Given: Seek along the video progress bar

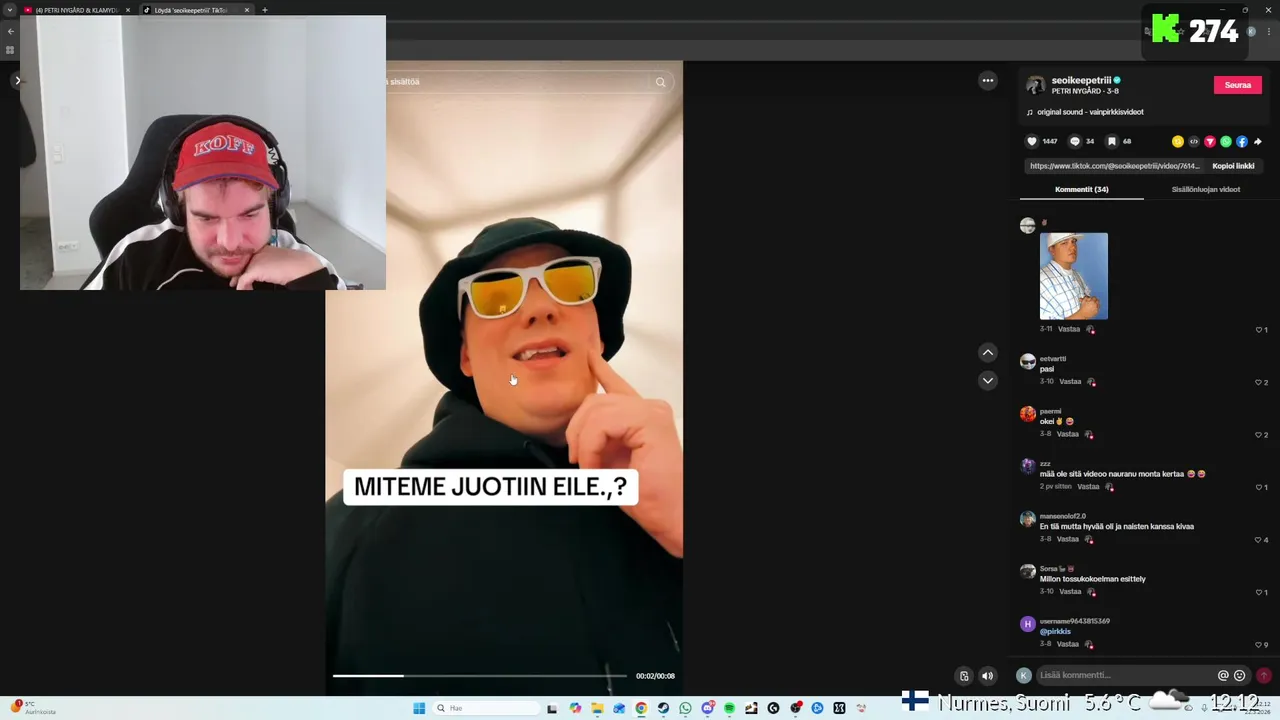Looking at the screenshot, I should point(480,676).
